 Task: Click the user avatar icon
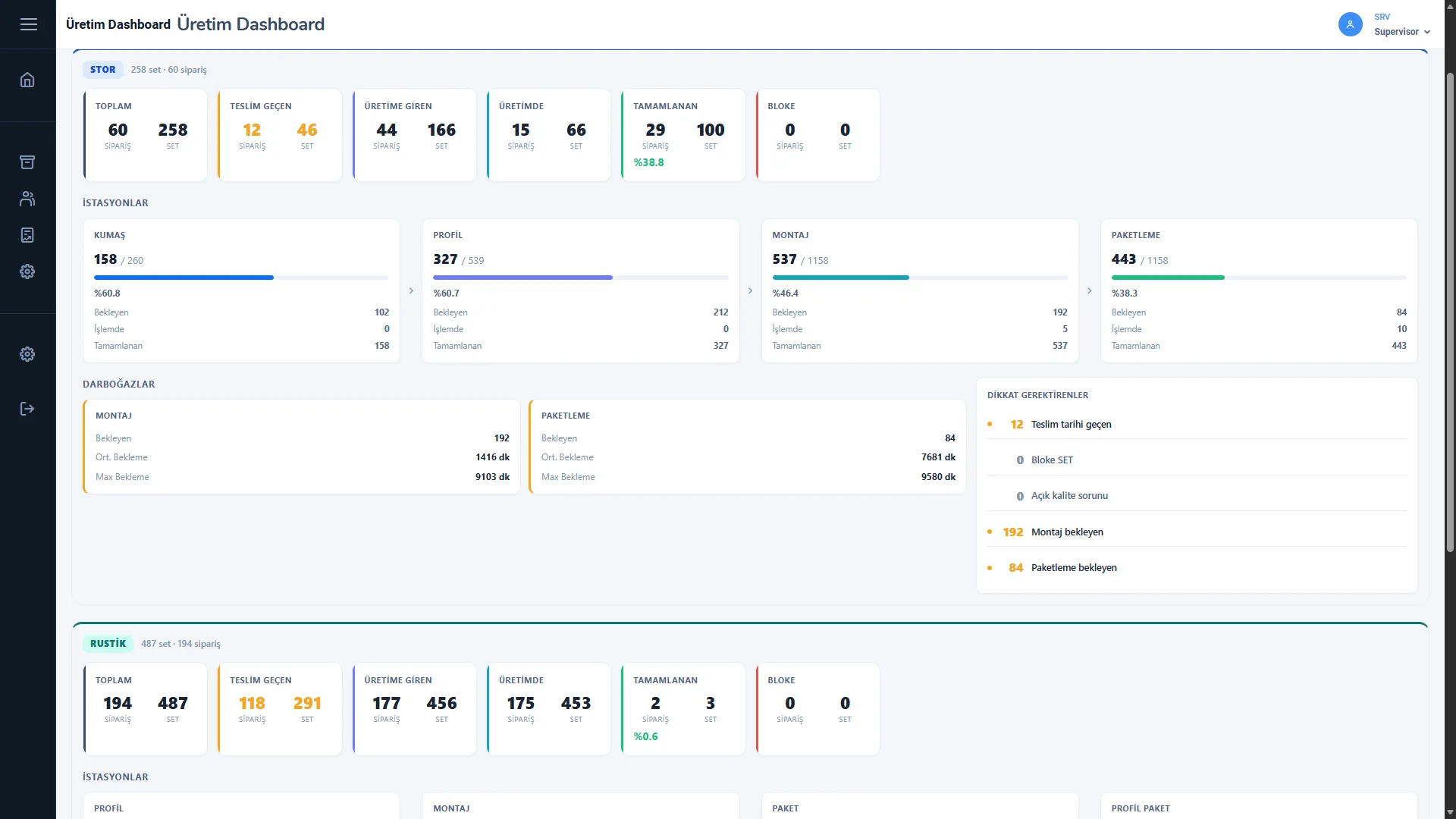[x=1350, y=24]
